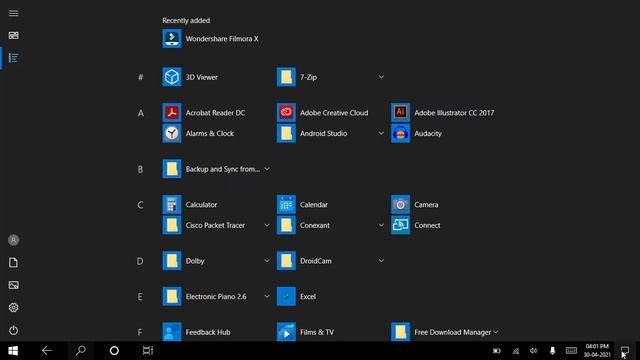Click the letter B section header
640x360 pixels.
[140, 169]
